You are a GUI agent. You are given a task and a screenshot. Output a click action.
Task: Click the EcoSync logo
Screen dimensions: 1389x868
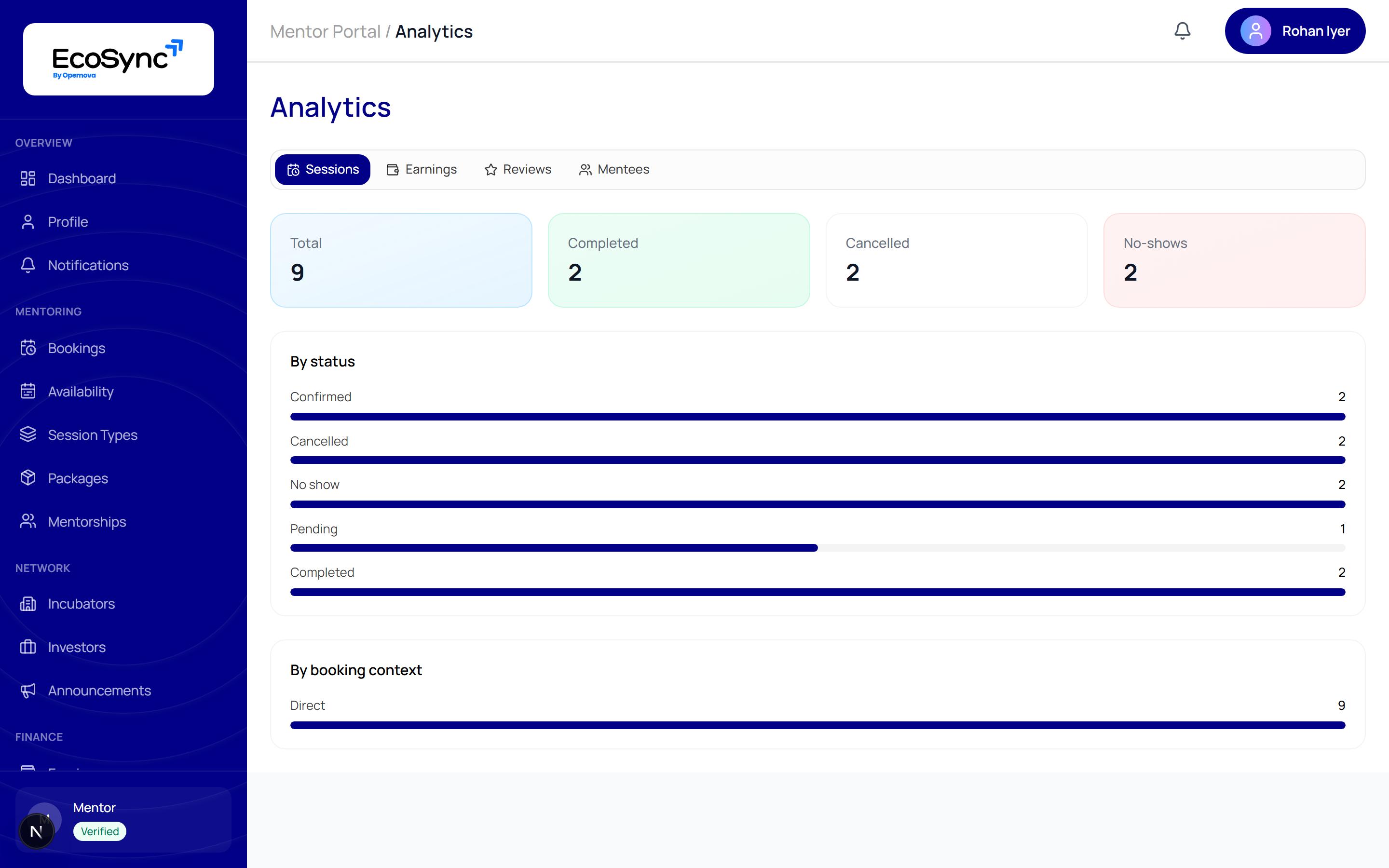118,59
